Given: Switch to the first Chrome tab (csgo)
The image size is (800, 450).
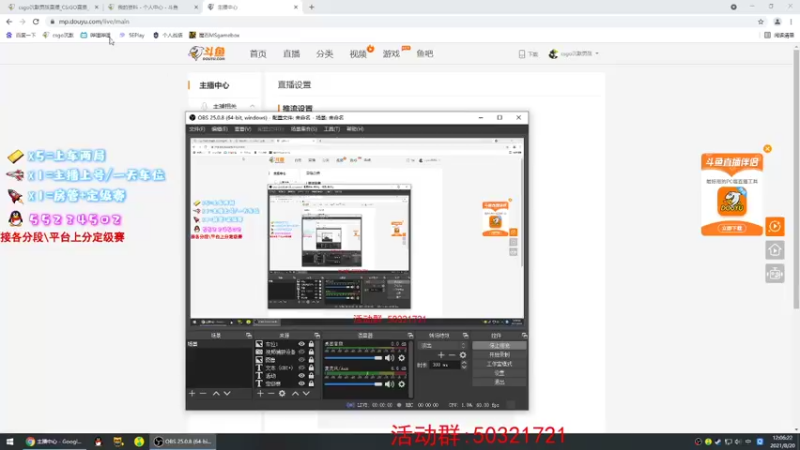Looking at the screenshot, I should 51,7.
